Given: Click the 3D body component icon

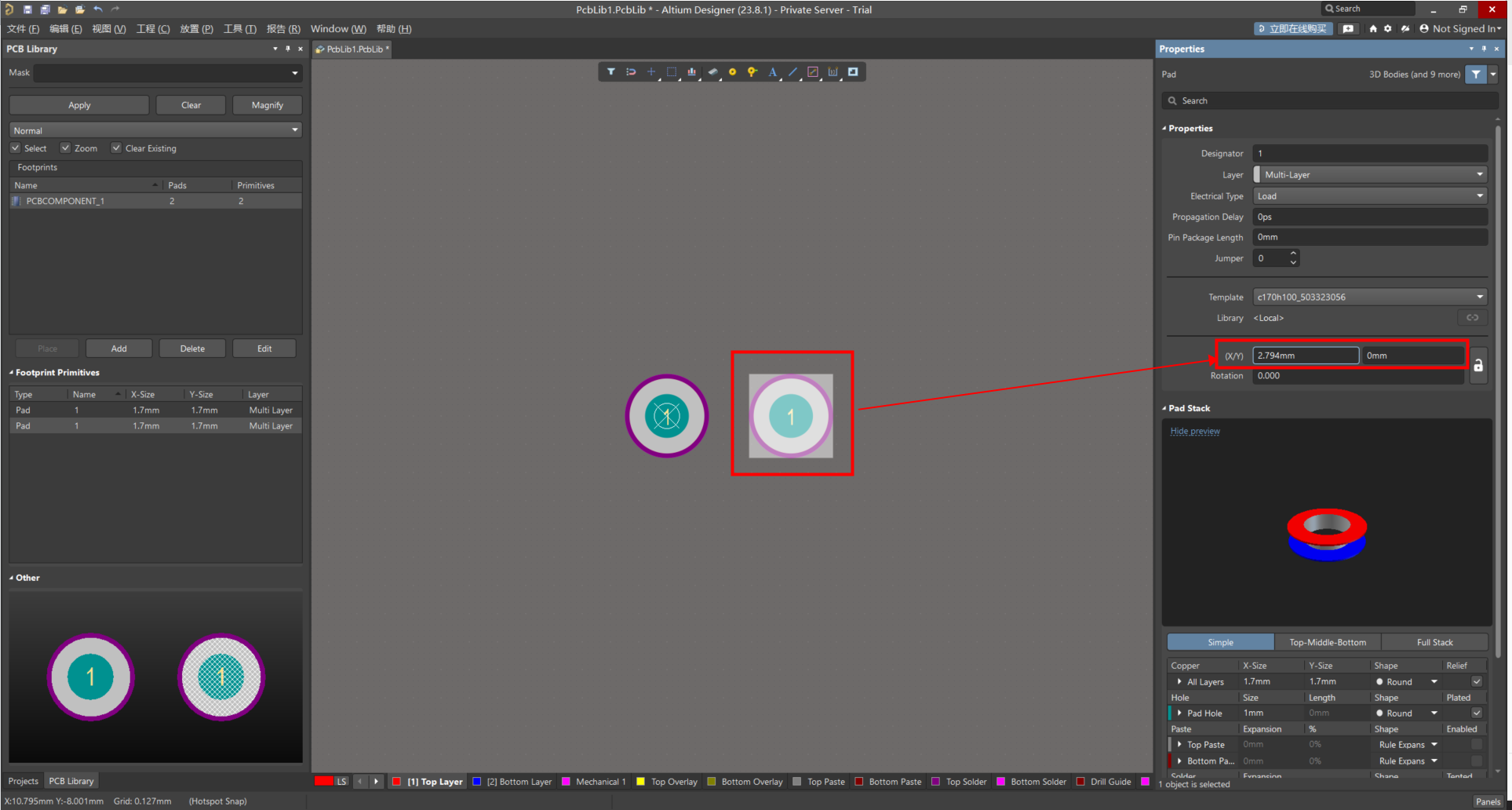Looking at the screenshot, I should coord(712,71).
